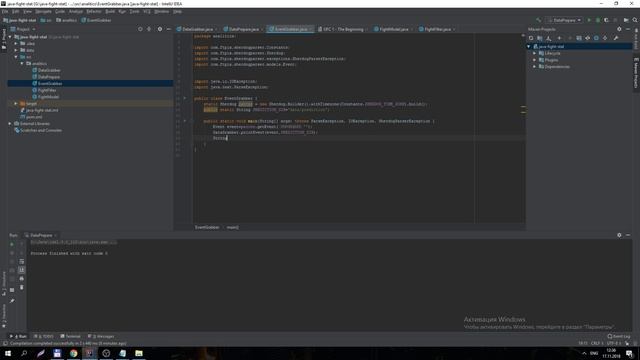The image size is (640, 360).
Task: Switch to DataGrabber.java editor tab
Action: coord(198,29)
